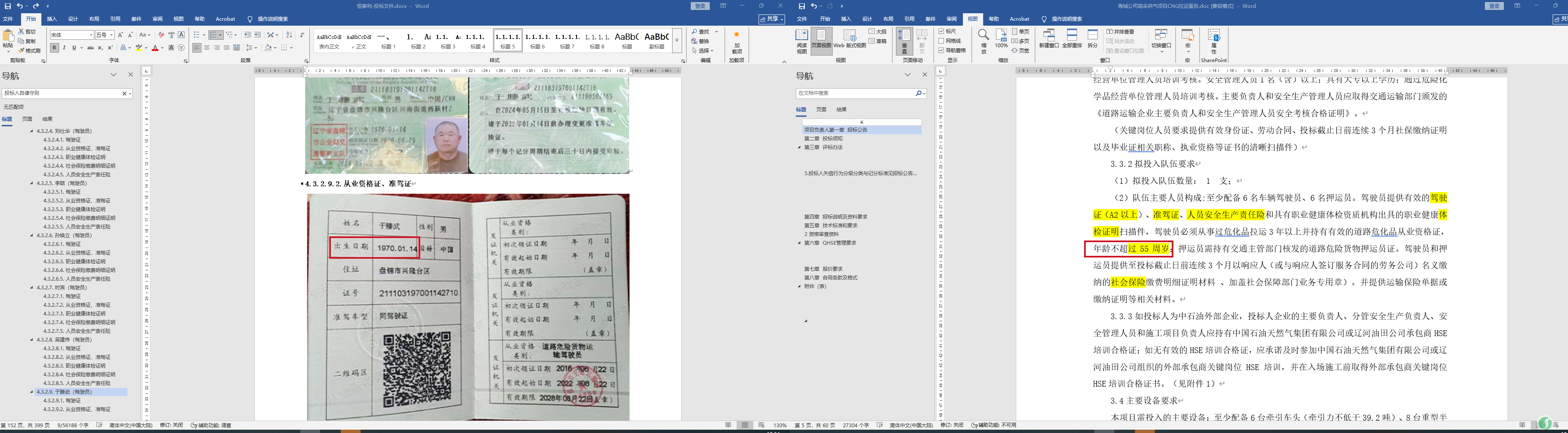1568x433 pixels.
Task: Open 缩放 zoom dialog magnifier
Action: click(x=983, y=41)
